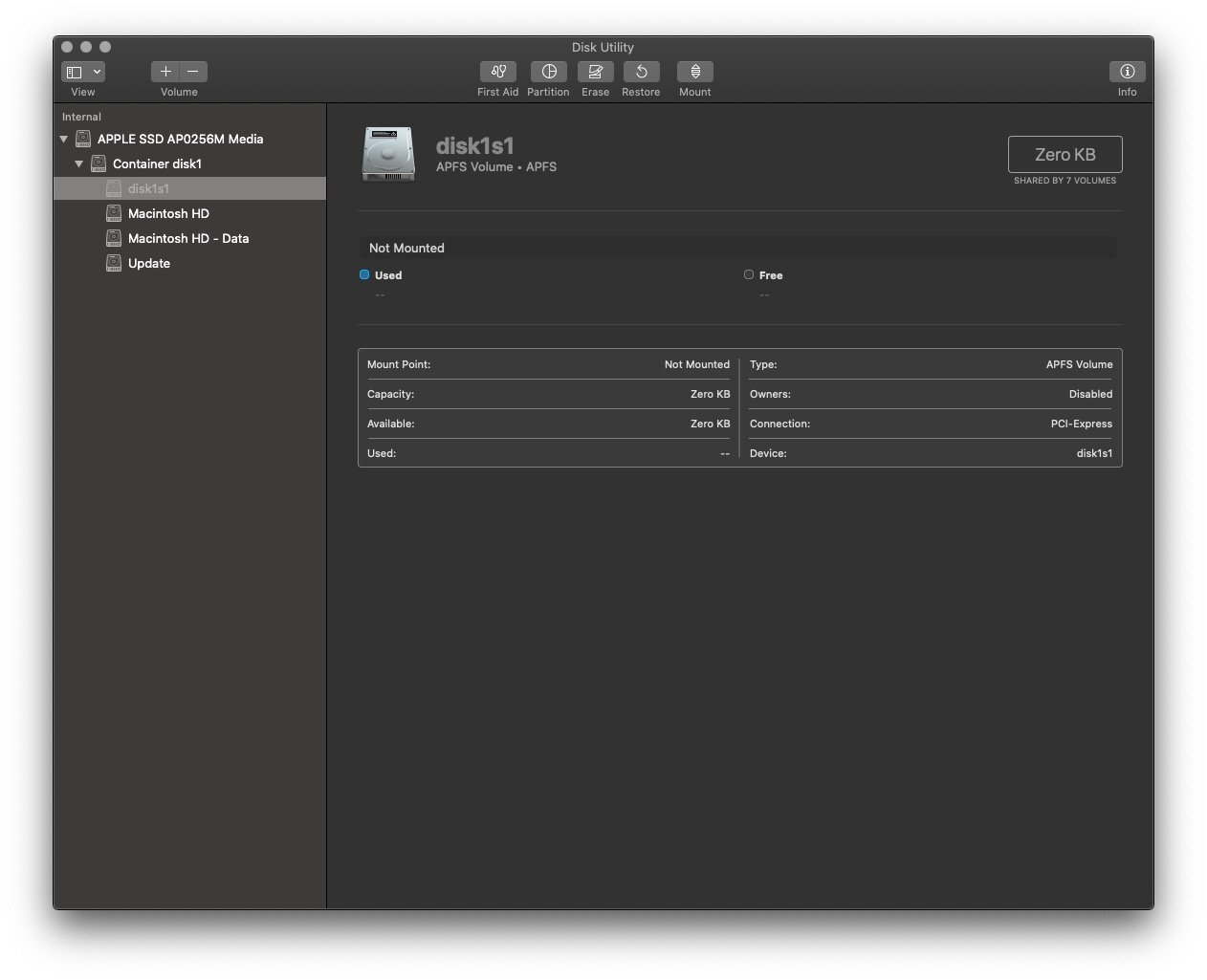
Task: Open the Partition tool
Action: [549, 72]
